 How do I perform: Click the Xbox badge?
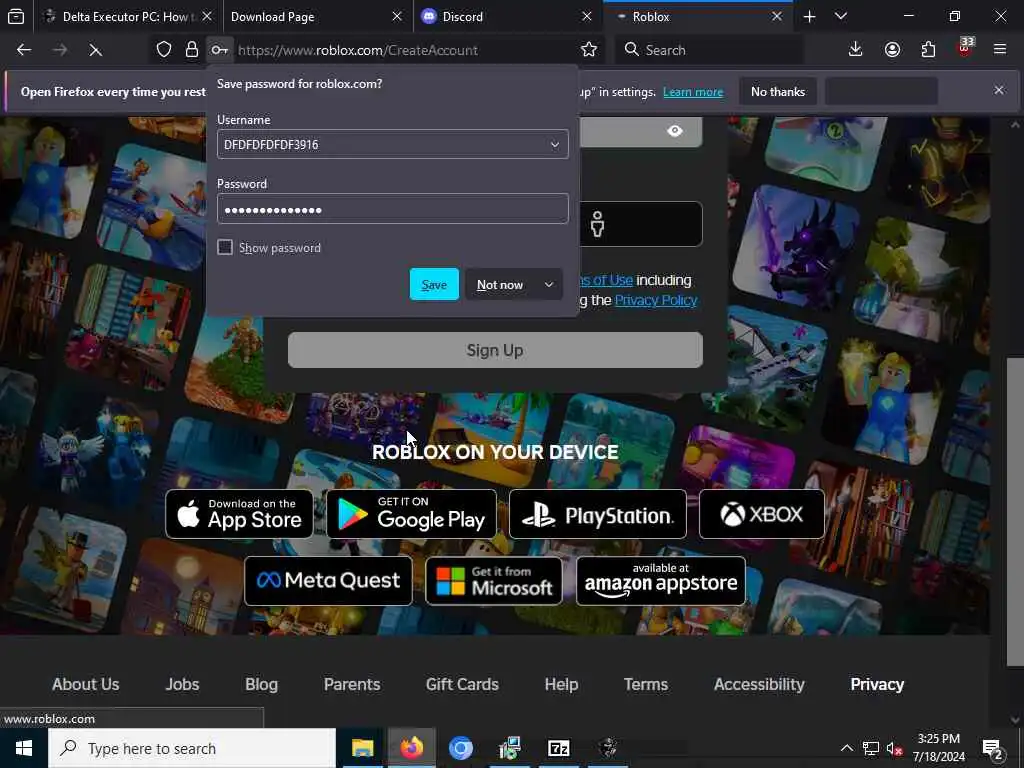[x=761, y=513]
